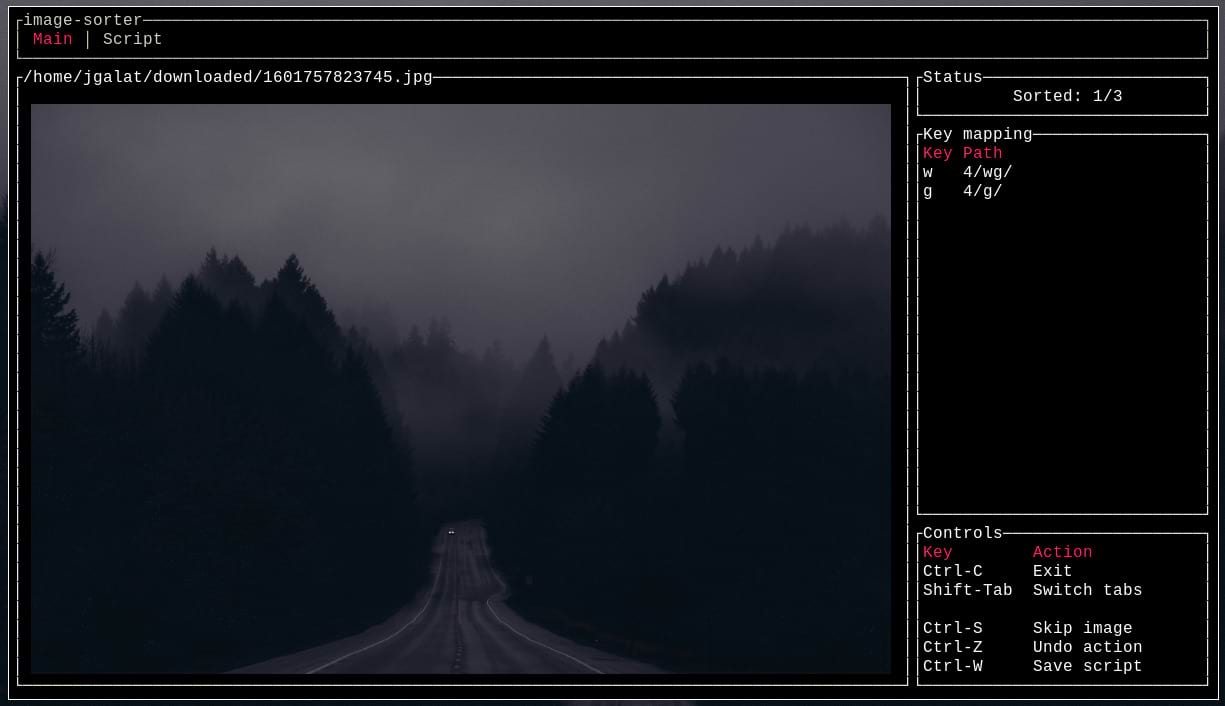1225x706 pixels.
Task: Switch to the Main tab
Action: (x=52, y=39)
